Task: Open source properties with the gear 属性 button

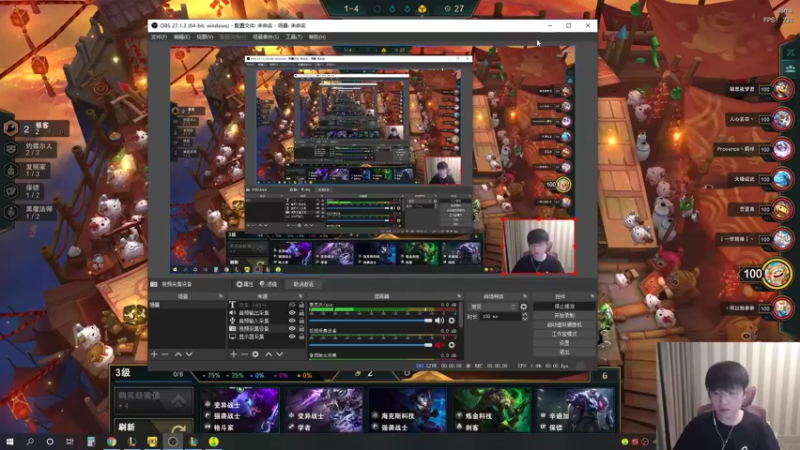Action: click(245, 284)
